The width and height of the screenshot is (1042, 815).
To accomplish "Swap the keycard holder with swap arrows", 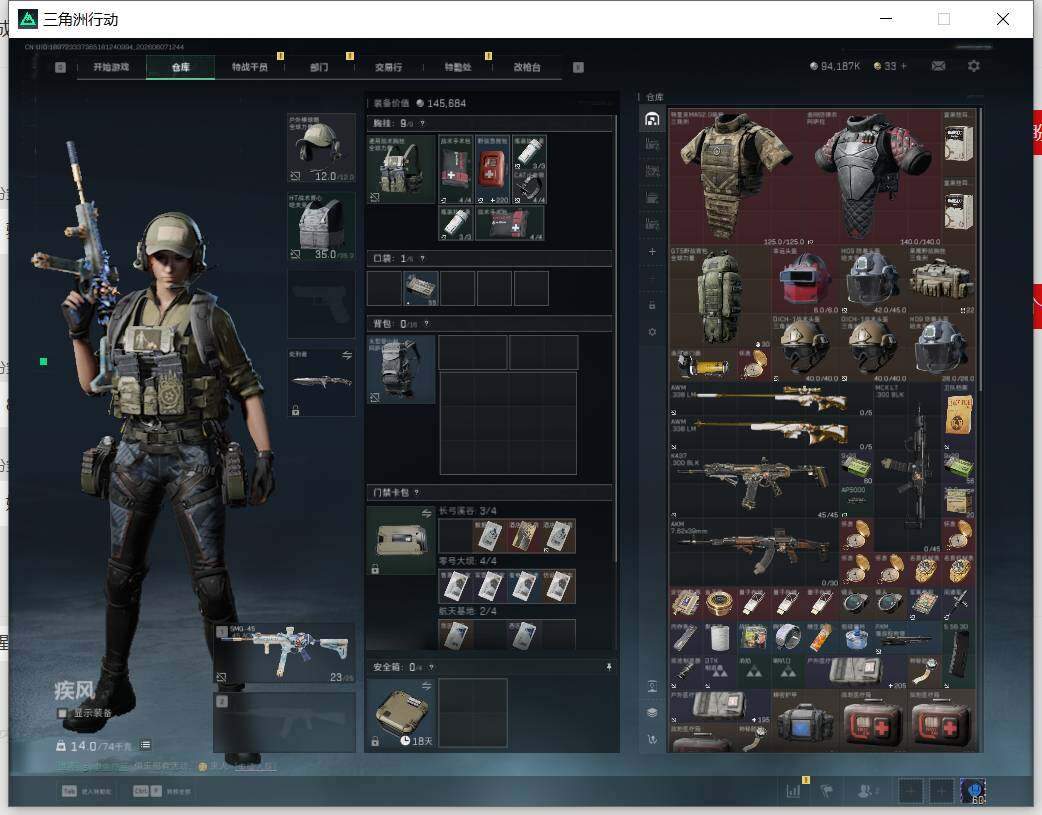I will click(427, 513).
